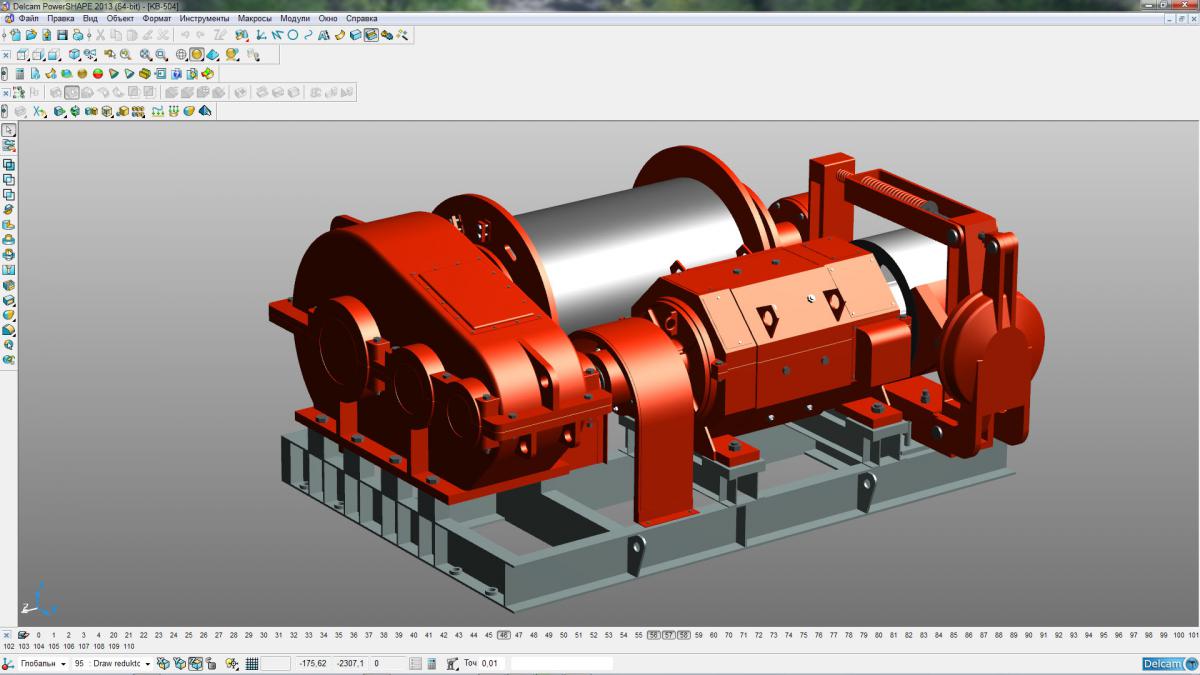
Task: Click the Print icon in the top toolbar
Action: (x=78, y=35)
